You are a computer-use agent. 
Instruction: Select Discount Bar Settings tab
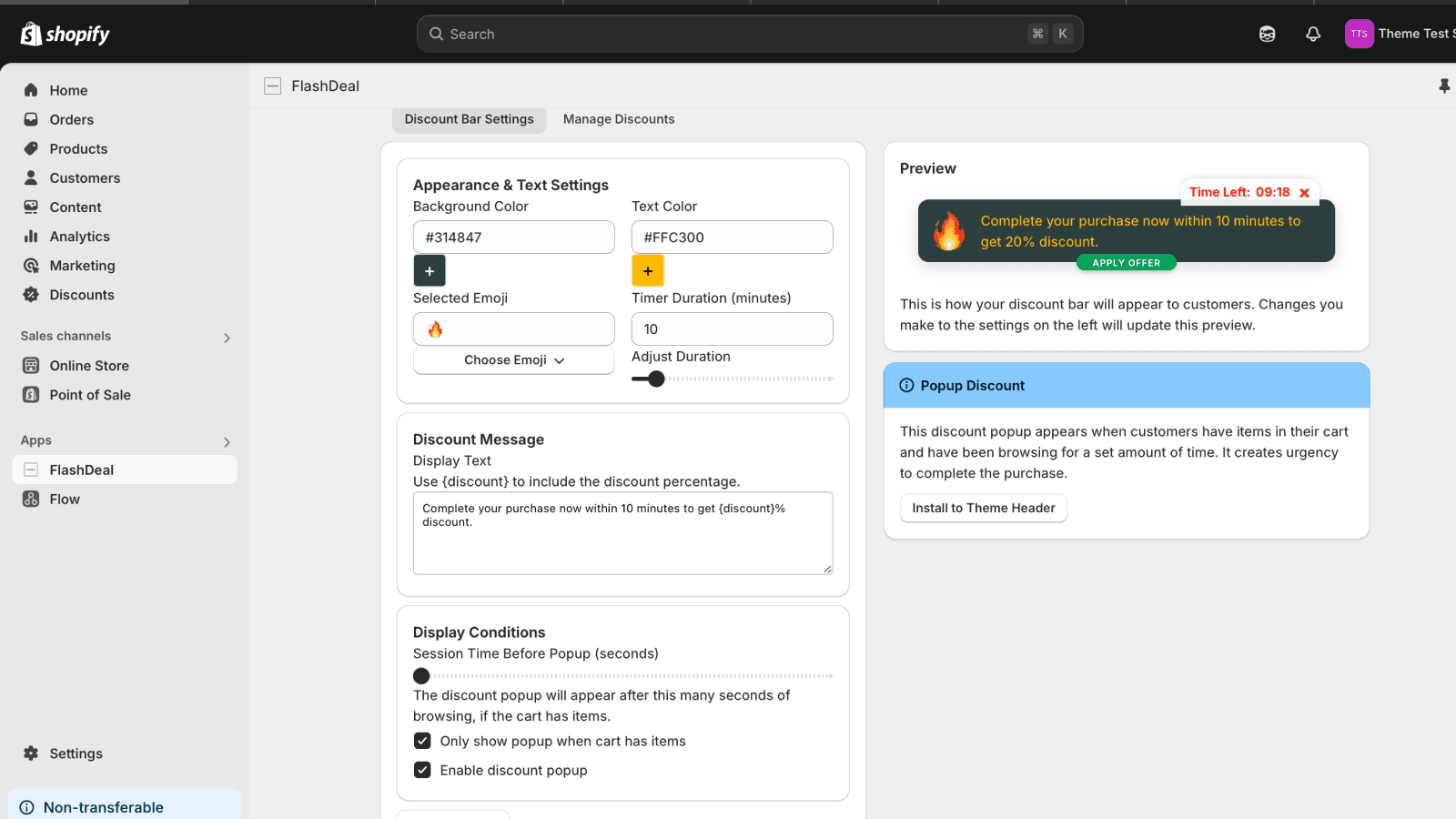tap(469, 119)
